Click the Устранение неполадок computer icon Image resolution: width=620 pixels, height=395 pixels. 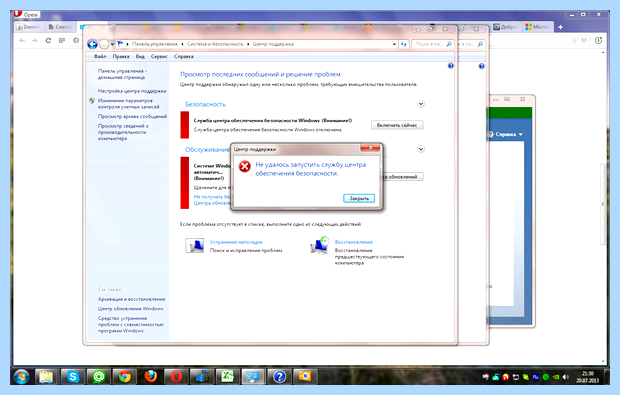[x=195, y=245]
